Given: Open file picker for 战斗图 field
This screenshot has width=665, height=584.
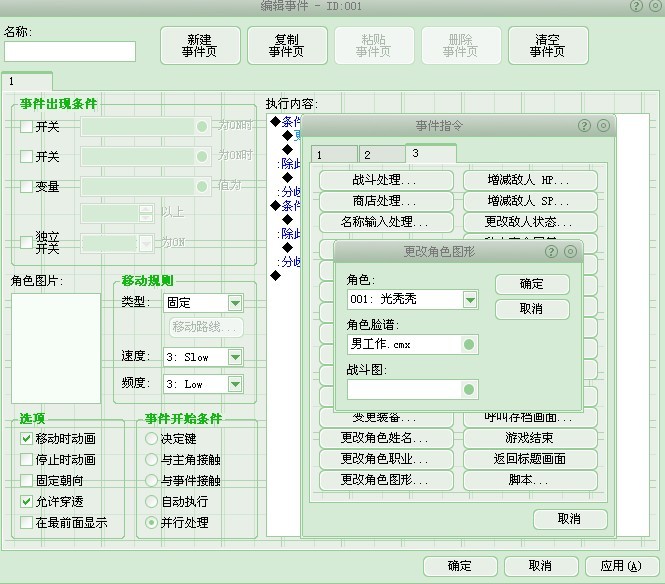Looking at the screenshot, I should point(469,389).
